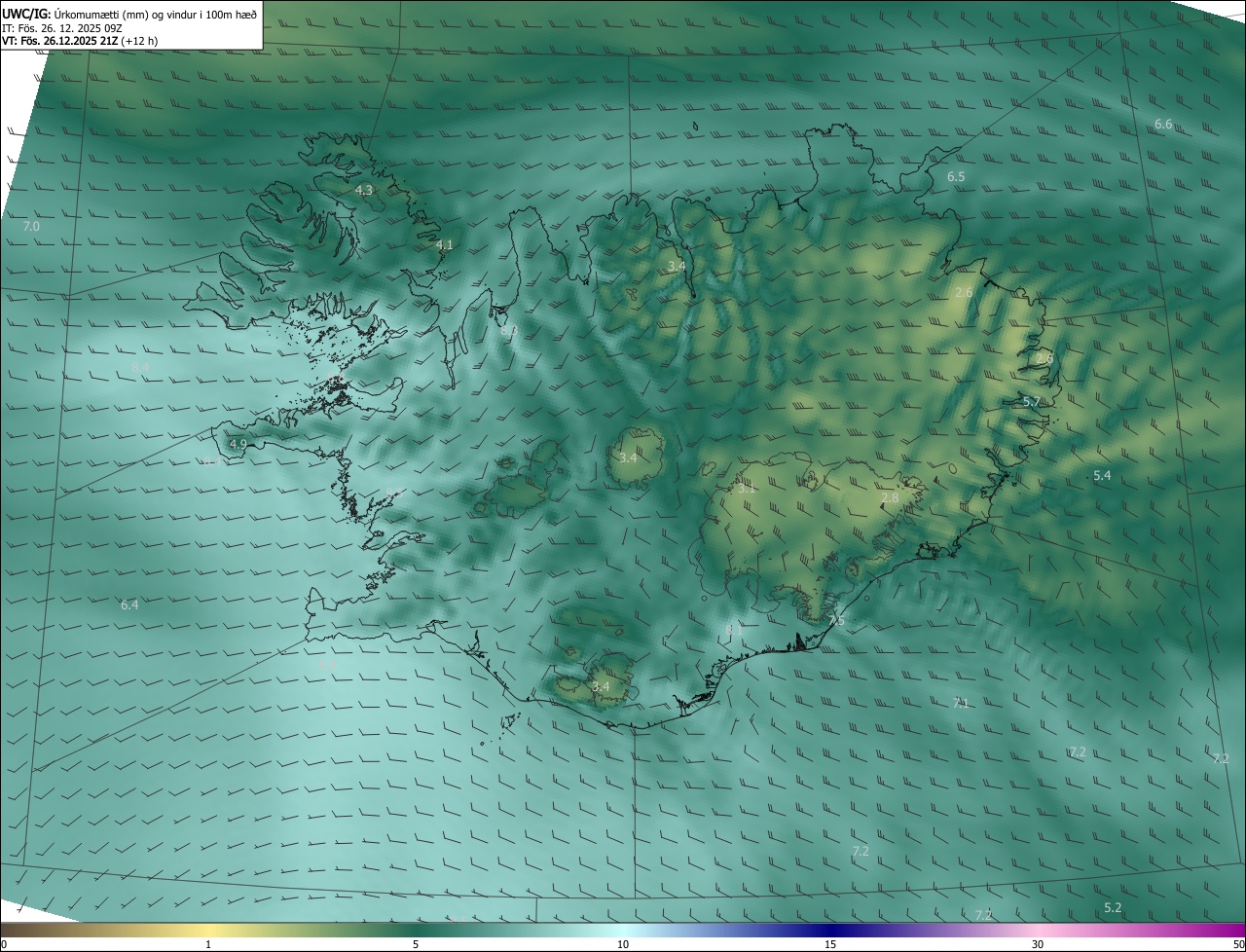The width and height of the screenshot is (1246, 952).
Task: Click the 6.6 value label on the map
Action: [x=1163, y=125]
